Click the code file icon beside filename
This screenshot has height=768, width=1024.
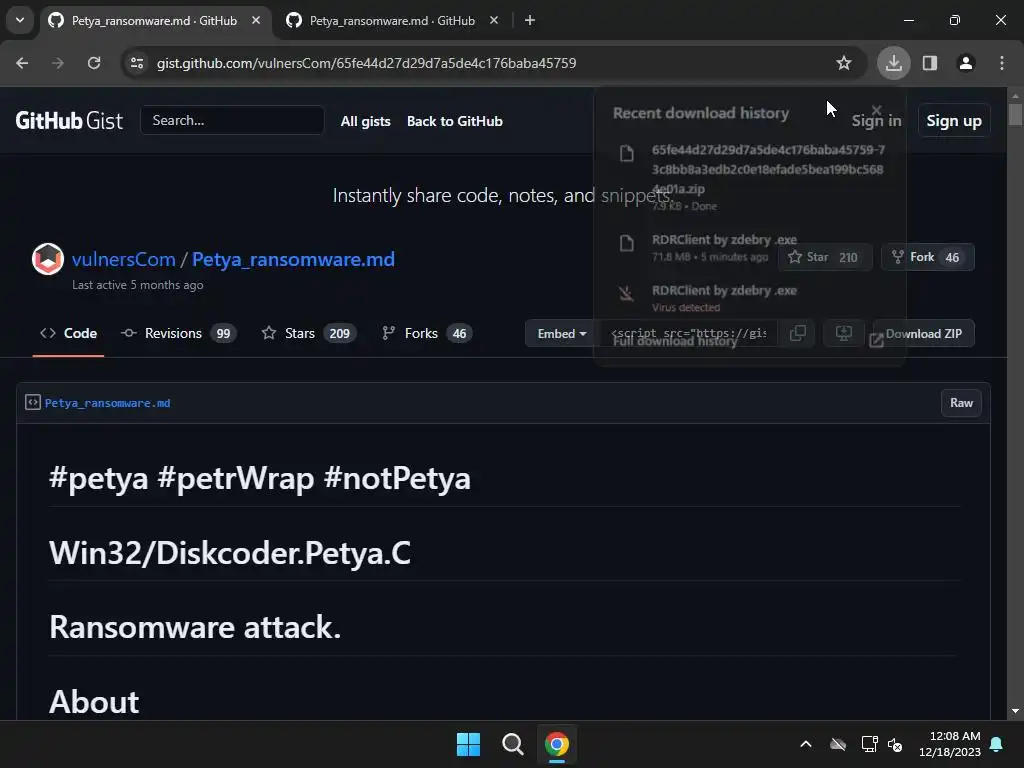pos(33,402)
